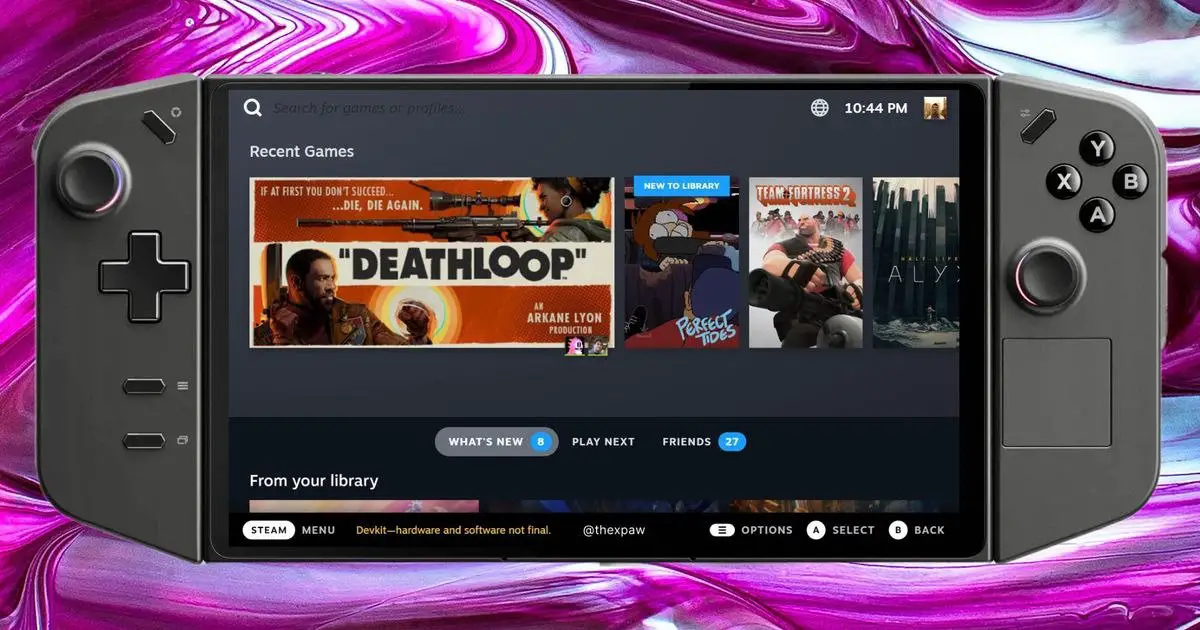This screenshot has width=1200, height=630.
Task: Click the right controller trackpad
Action: click(1057, 392)
